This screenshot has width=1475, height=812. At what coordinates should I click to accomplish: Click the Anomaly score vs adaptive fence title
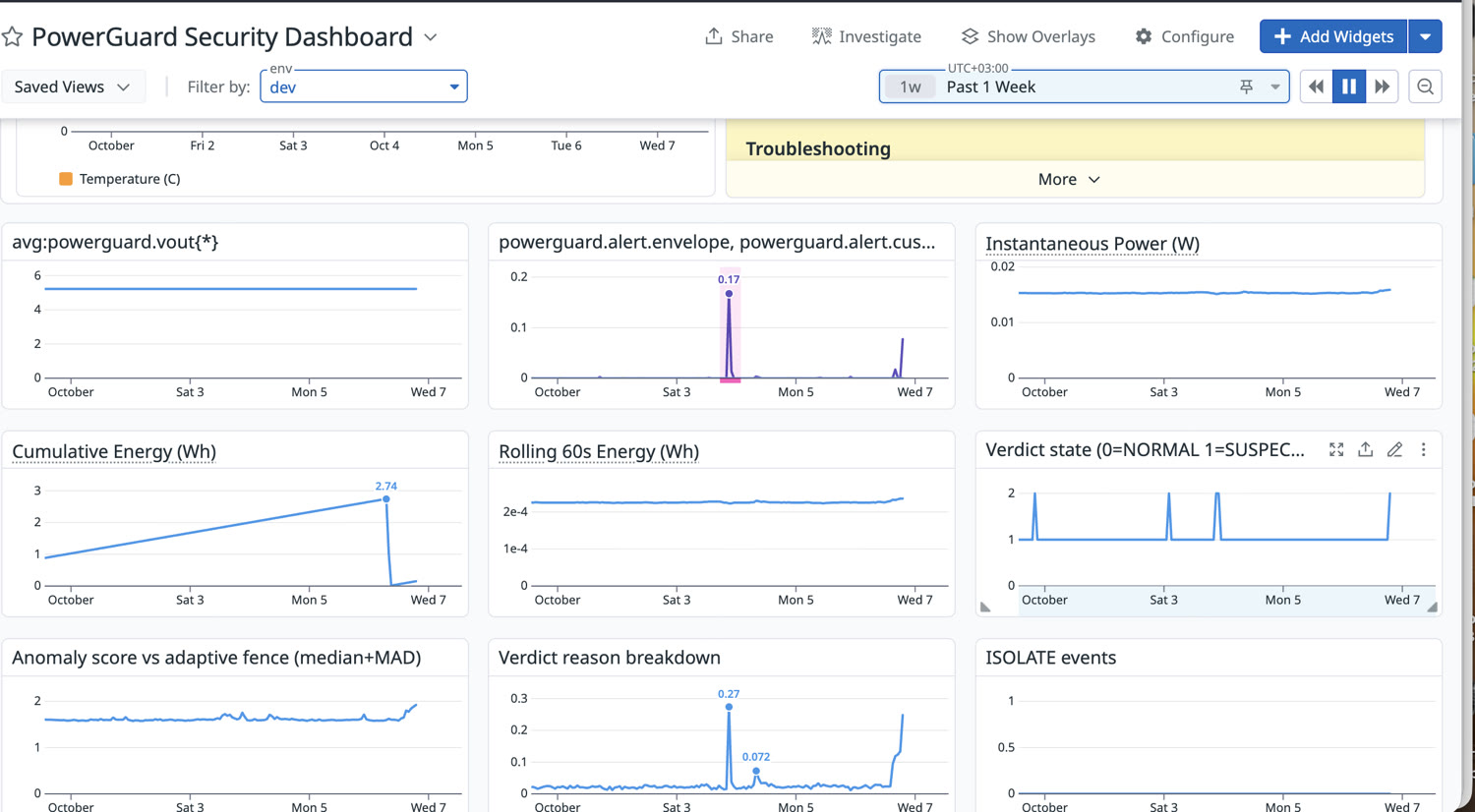[216, 658]
